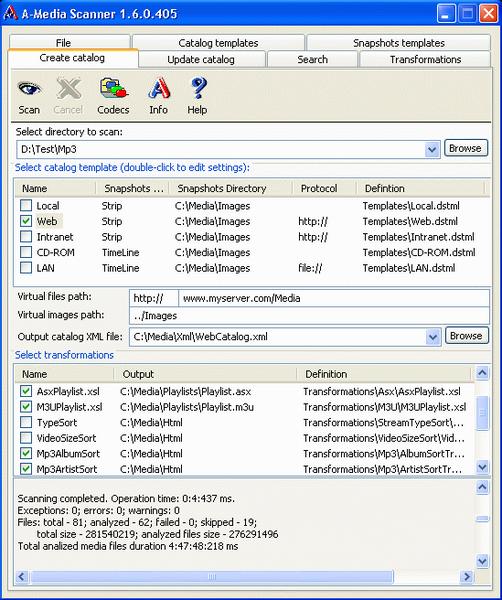This screenshot has width=502, height=600.
Task: Click log pane scroll up arrow
Action: 482,487
